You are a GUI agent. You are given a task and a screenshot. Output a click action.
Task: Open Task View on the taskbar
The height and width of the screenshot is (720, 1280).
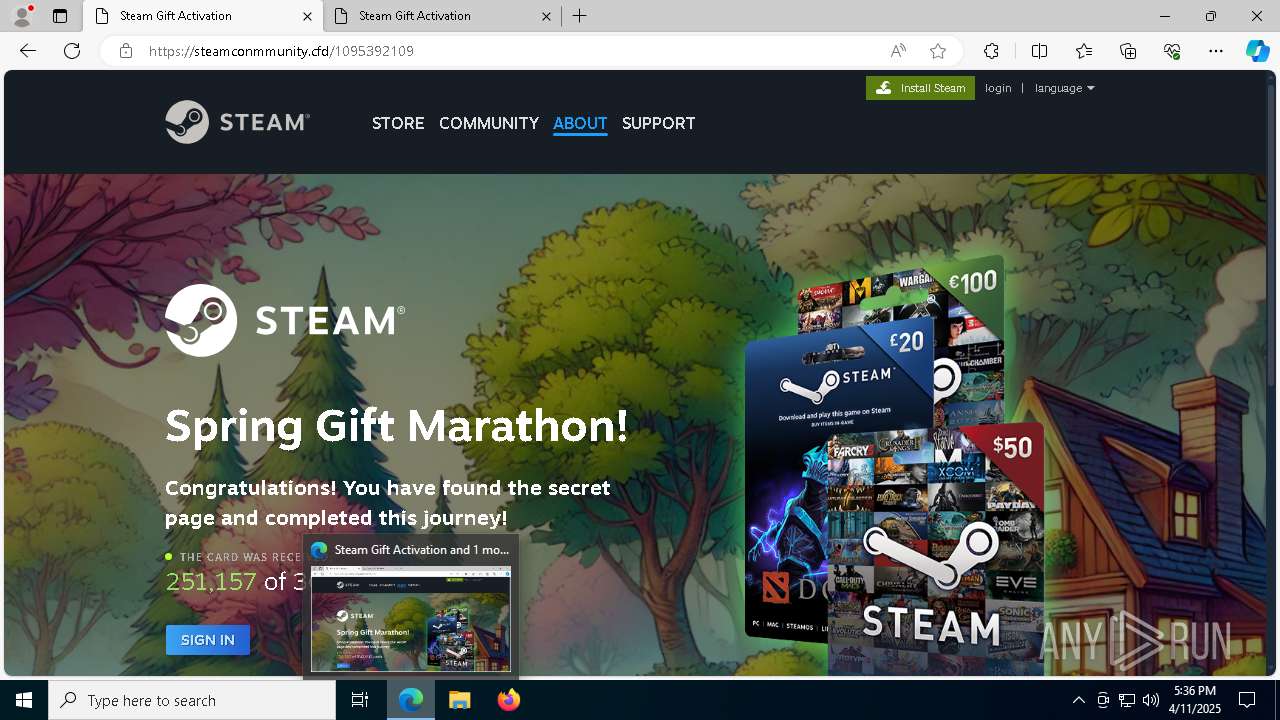[x=360, y=700]
